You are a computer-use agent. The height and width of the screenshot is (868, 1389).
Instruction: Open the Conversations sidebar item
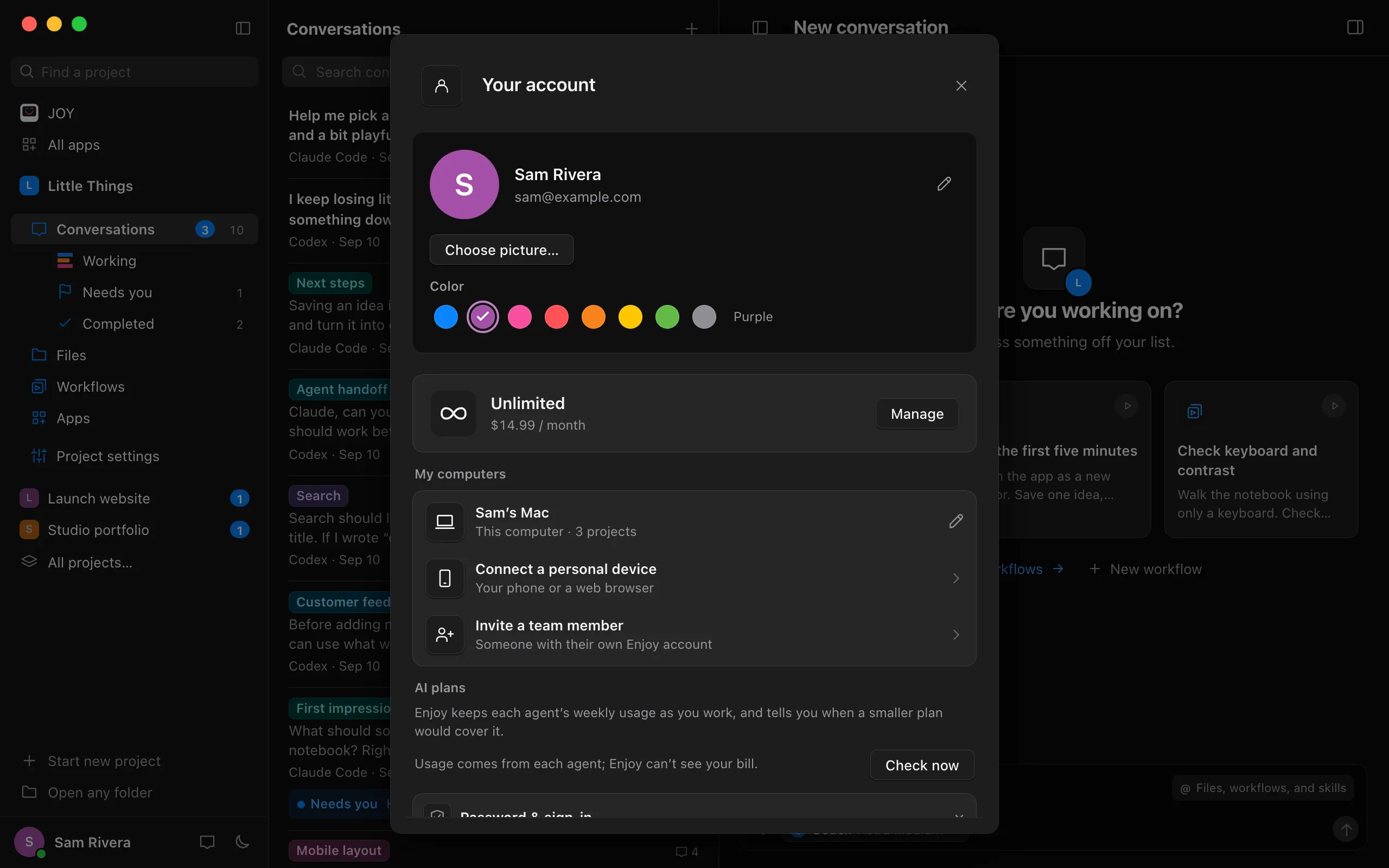[135, 229]
